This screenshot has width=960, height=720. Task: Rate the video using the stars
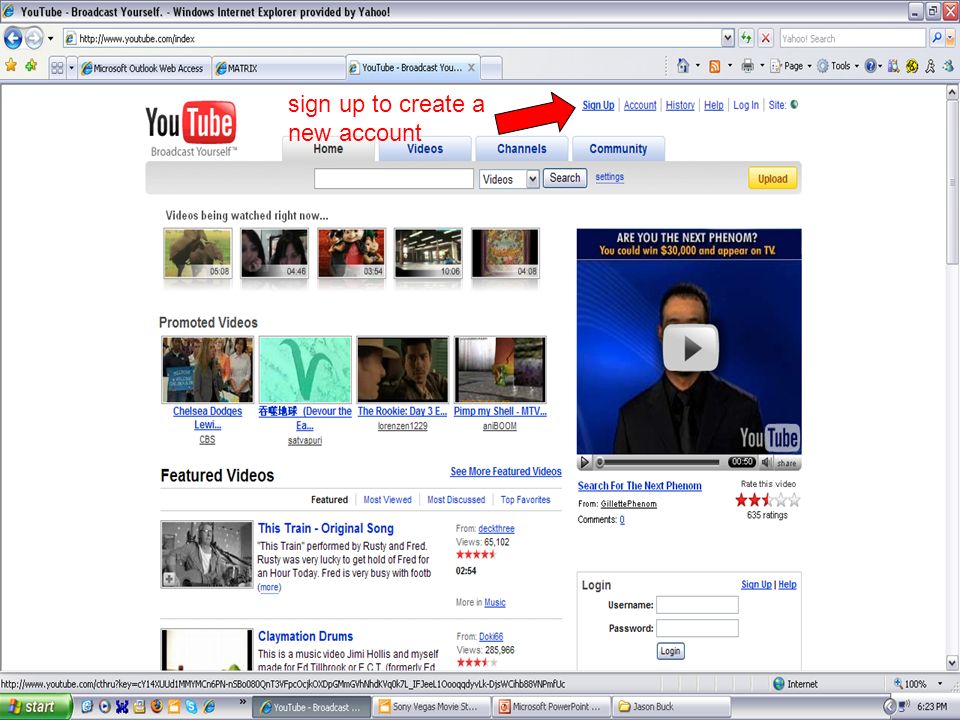767,500
